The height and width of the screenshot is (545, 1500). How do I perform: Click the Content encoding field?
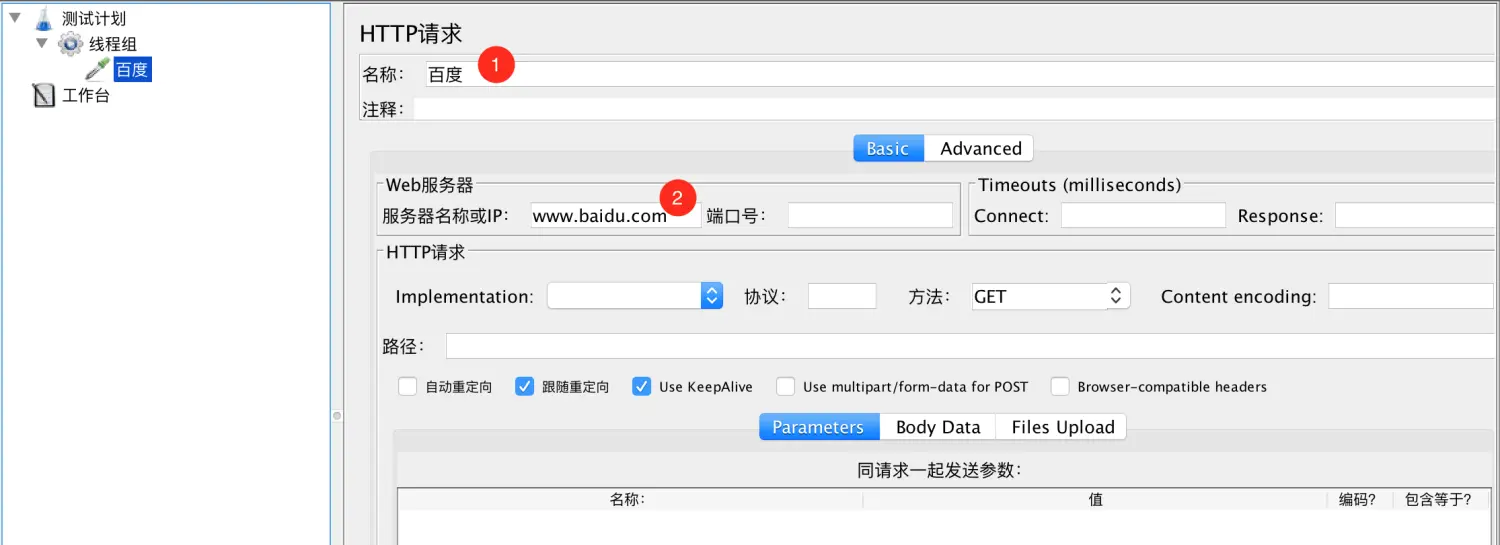(x=1411, y=296)
